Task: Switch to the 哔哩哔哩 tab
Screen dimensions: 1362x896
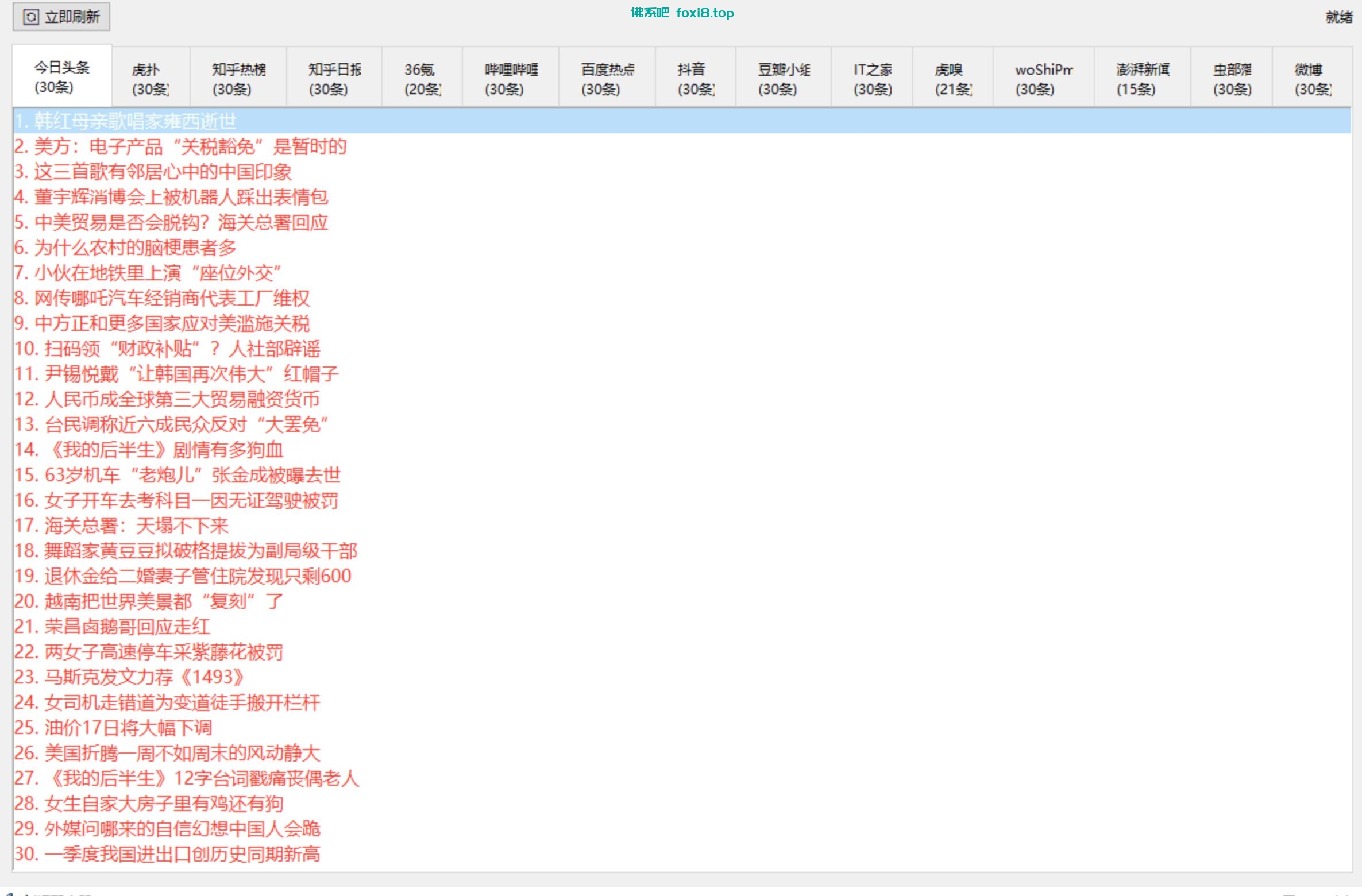Action: point(510,79)
